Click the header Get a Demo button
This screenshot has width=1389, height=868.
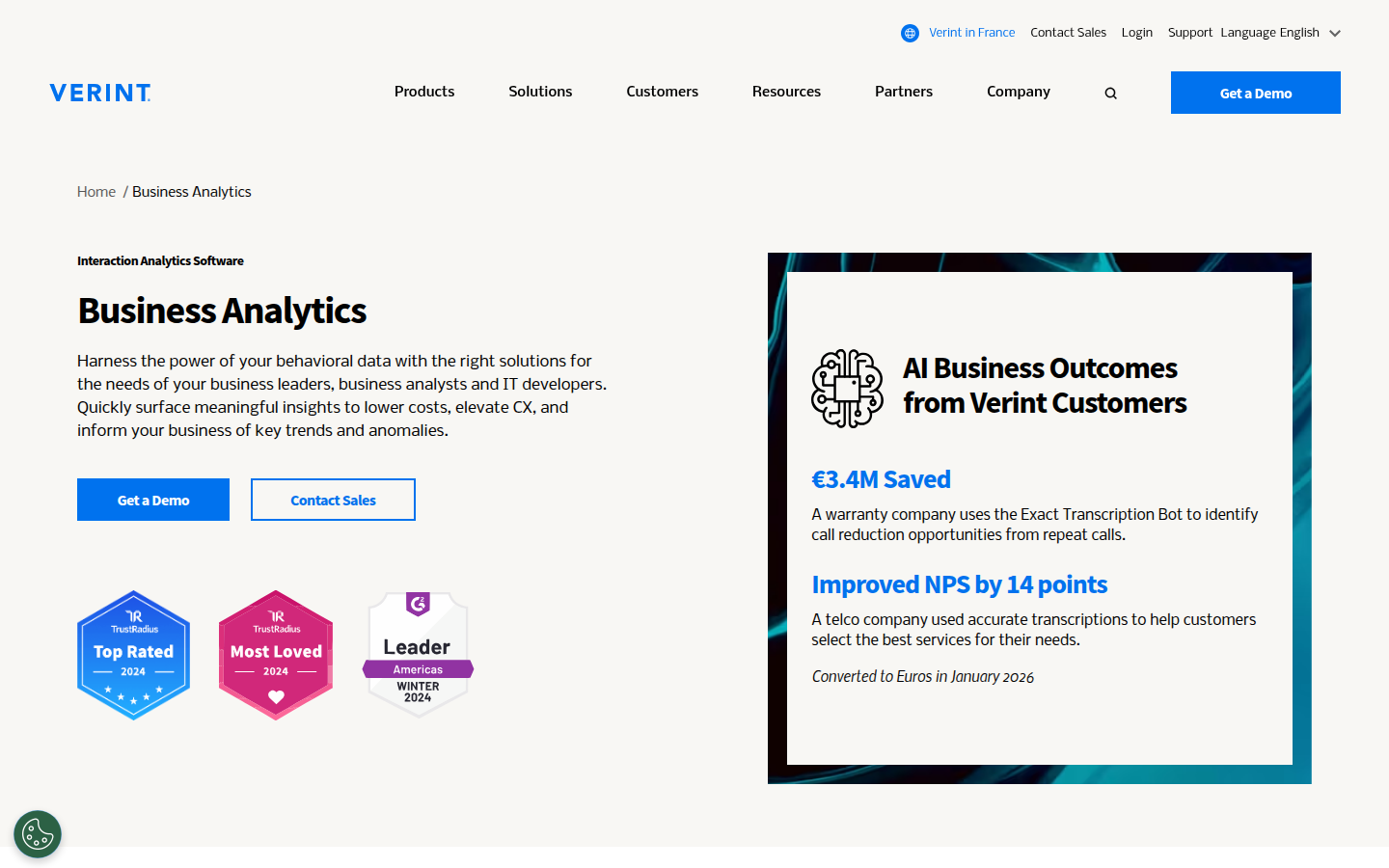pos(1255,93)
